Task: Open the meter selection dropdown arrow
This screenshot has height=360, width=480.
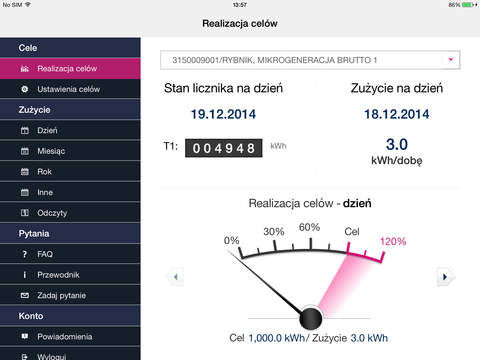Action: coord(451,60)
